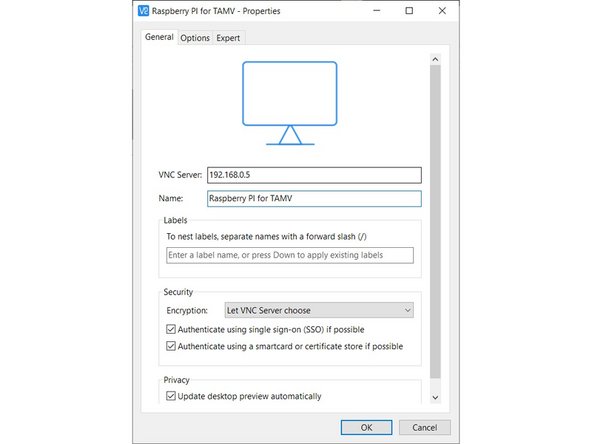
Task: Click the "Privacy" group heading
Action: tap(176, 380)
